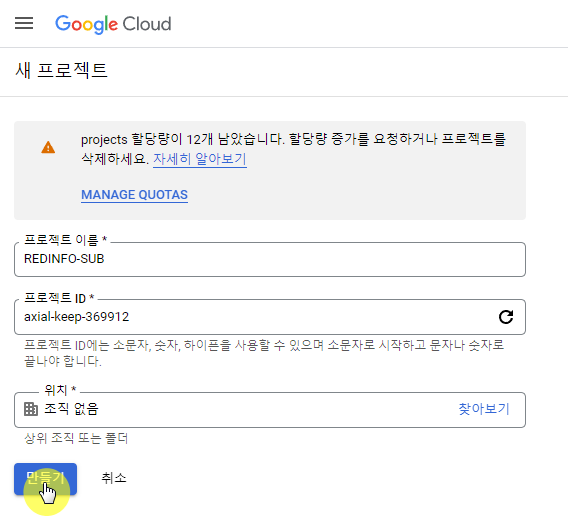
Task: Click the organization building icon
Action: click(x=31, y=409)
